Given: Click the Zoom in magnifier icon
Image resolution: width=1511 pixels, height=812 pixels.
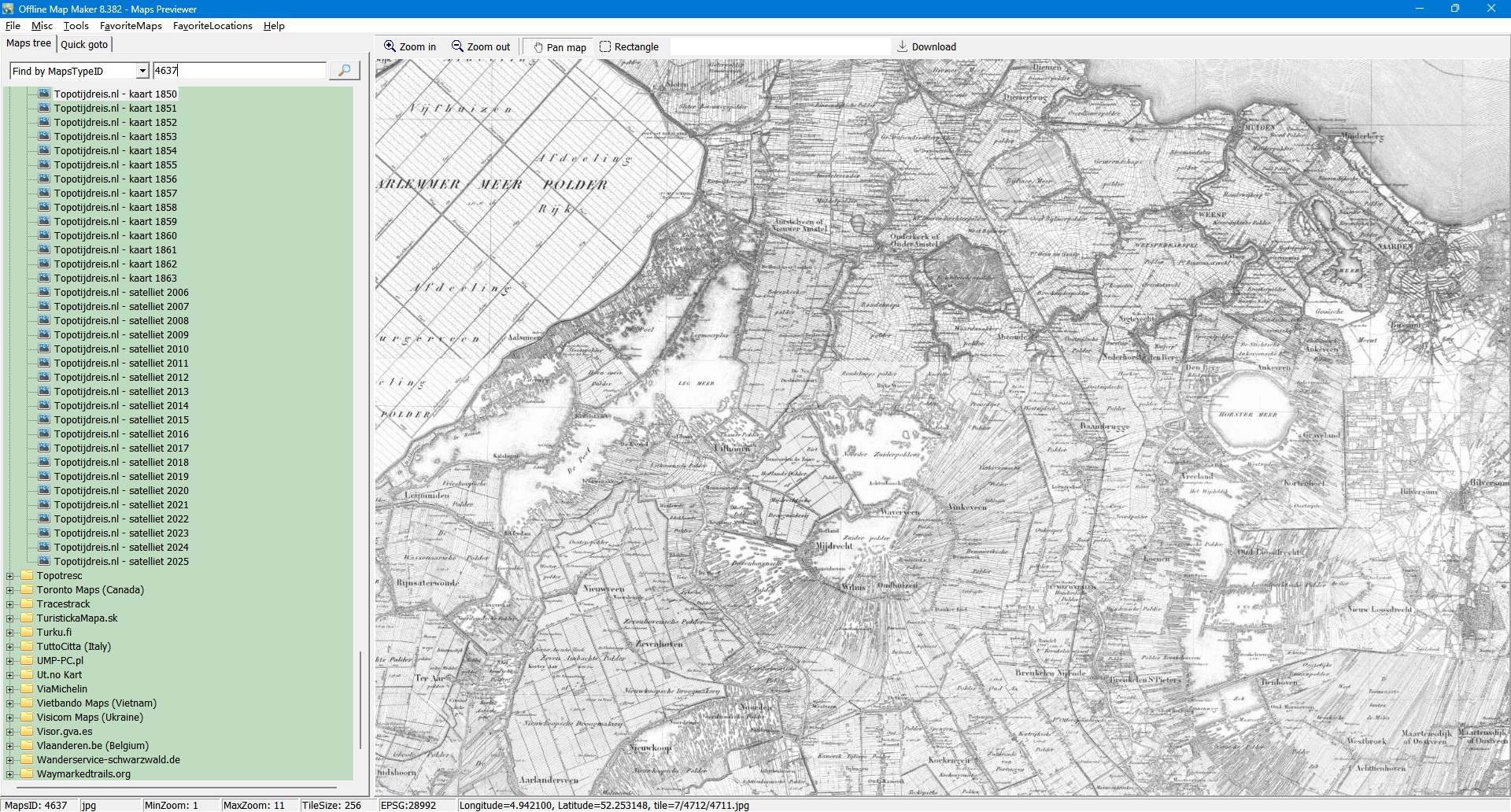Looking at the screenshot, I should (390, 46).
